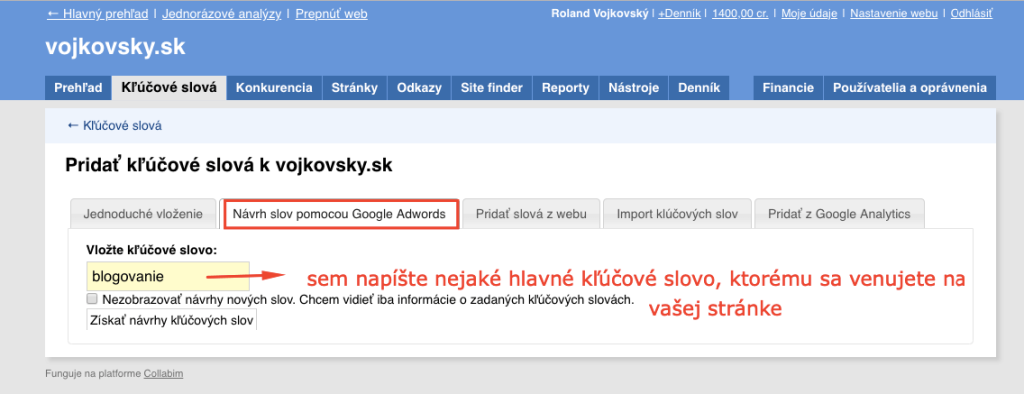Click the 1400,00 cr. credit link
This screenshot has height=394, width=1024.
[741, 13]
